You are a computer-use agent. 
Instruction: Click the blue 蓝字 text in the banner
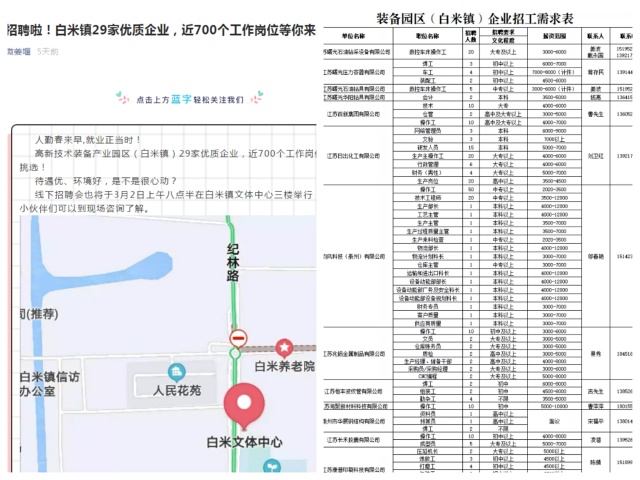point(183,99)
